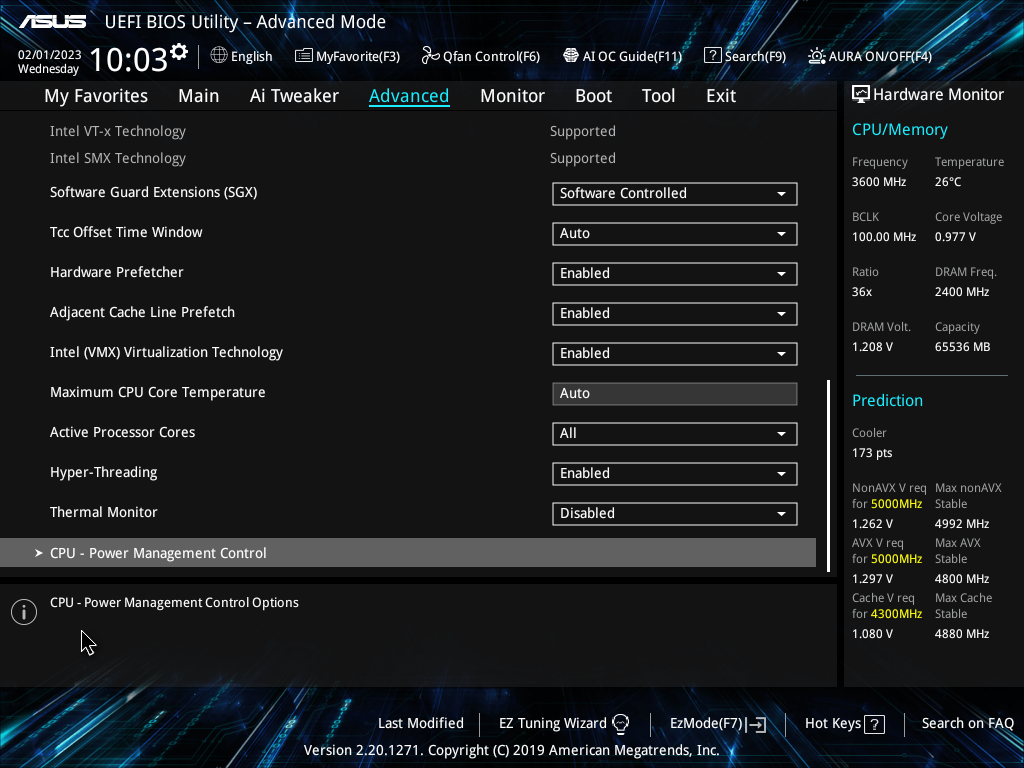Click Last Modified button
Viewport: 1024px width, 768px height.
coord(421,724)
